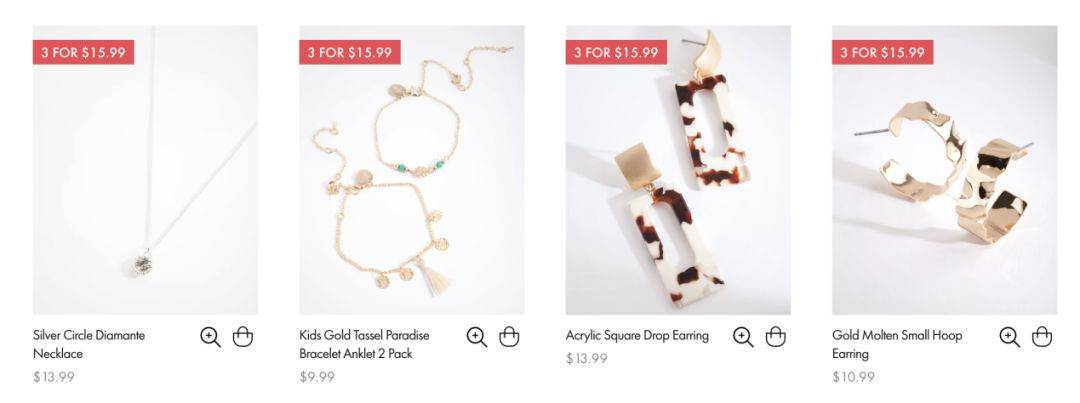Open quick view for Silver Circle Diamante Necklace
The height and width of the screenshot is (403, 1080).
[210, 337]
